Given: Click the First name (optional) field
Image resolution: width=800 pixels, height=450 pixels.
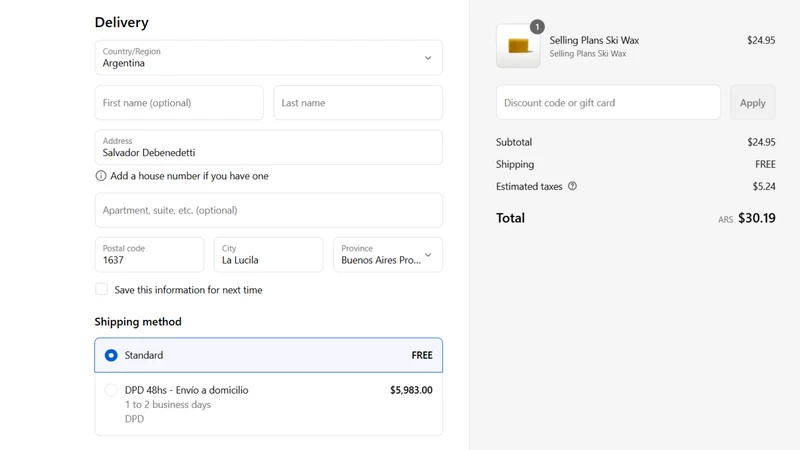Looking at the screenshot, I should coord(179,103).
